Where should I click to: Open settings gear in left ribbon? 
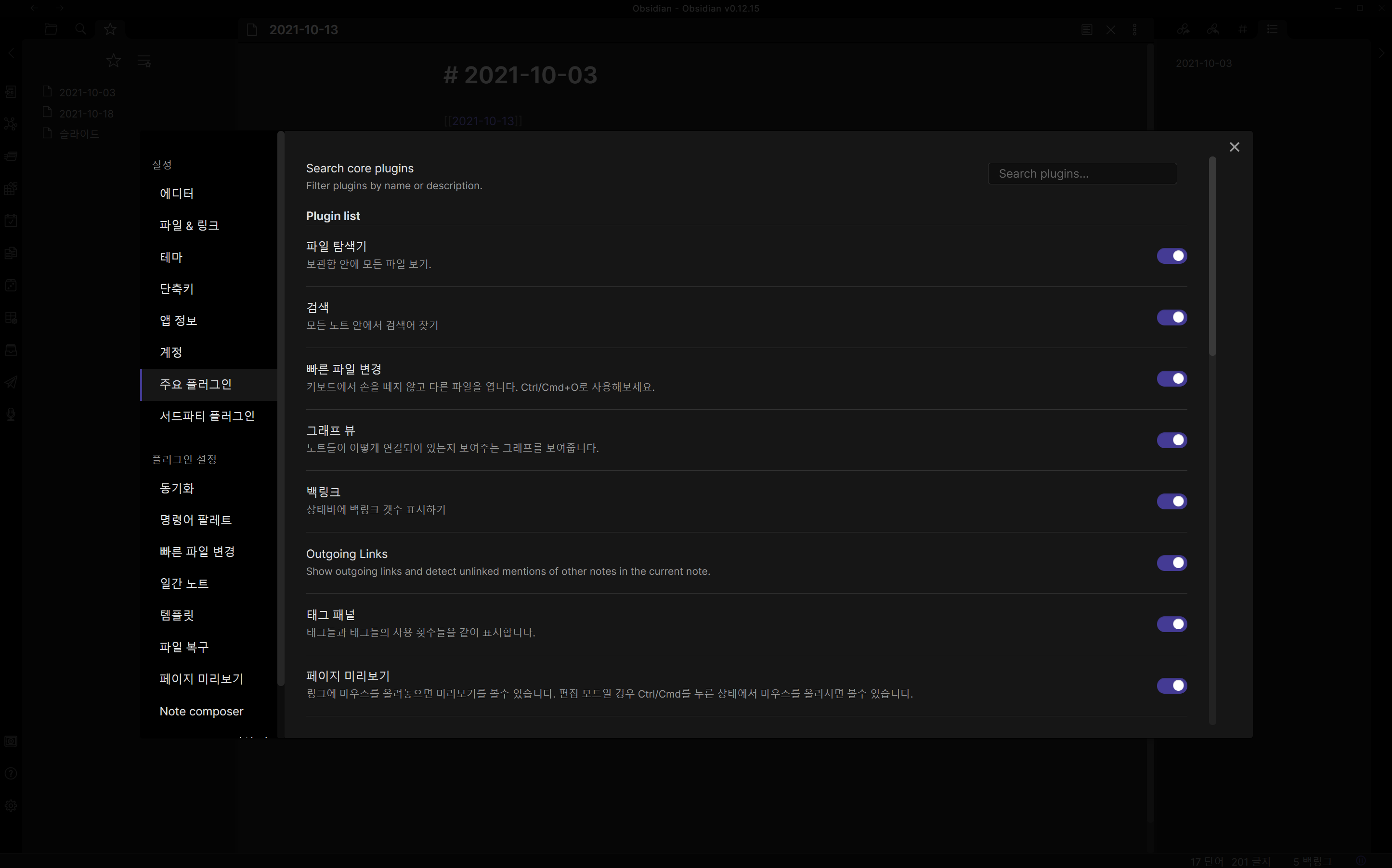tap(11, 805)
